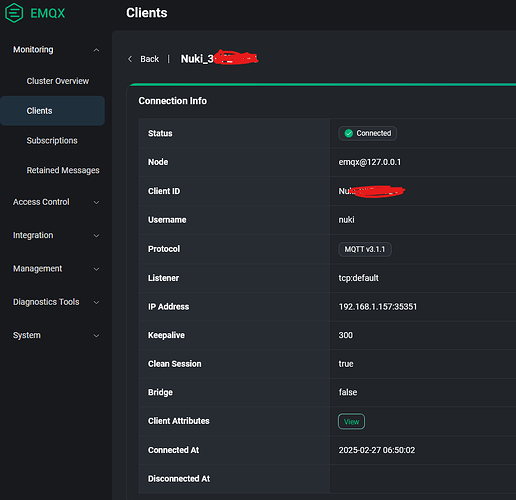Click the MQTT v3.1.1 protocol tag
The width and height of the screenshot is (516, 500).
(x=365, y=249)
